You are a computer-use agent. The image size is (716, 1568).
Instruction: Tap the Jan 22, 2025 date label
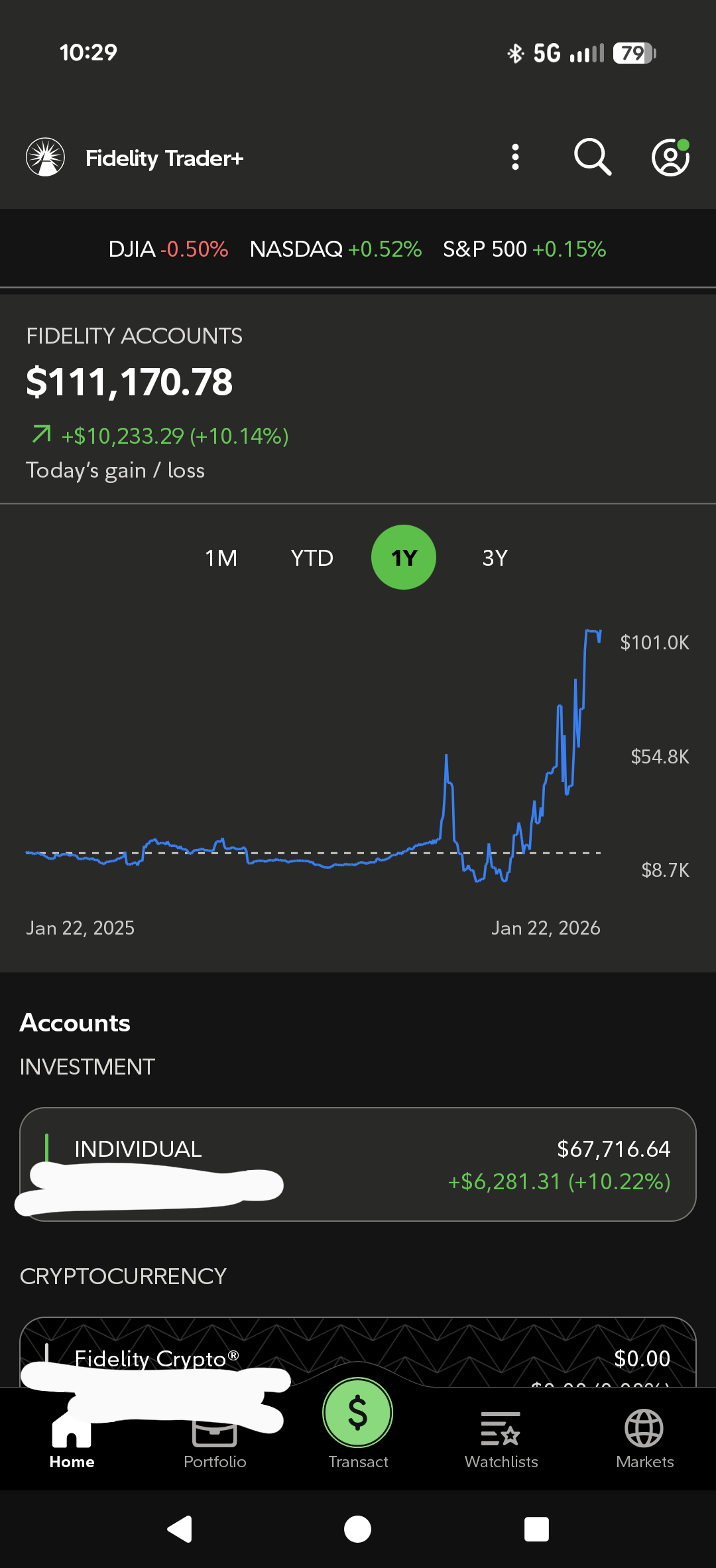point(80,927)
